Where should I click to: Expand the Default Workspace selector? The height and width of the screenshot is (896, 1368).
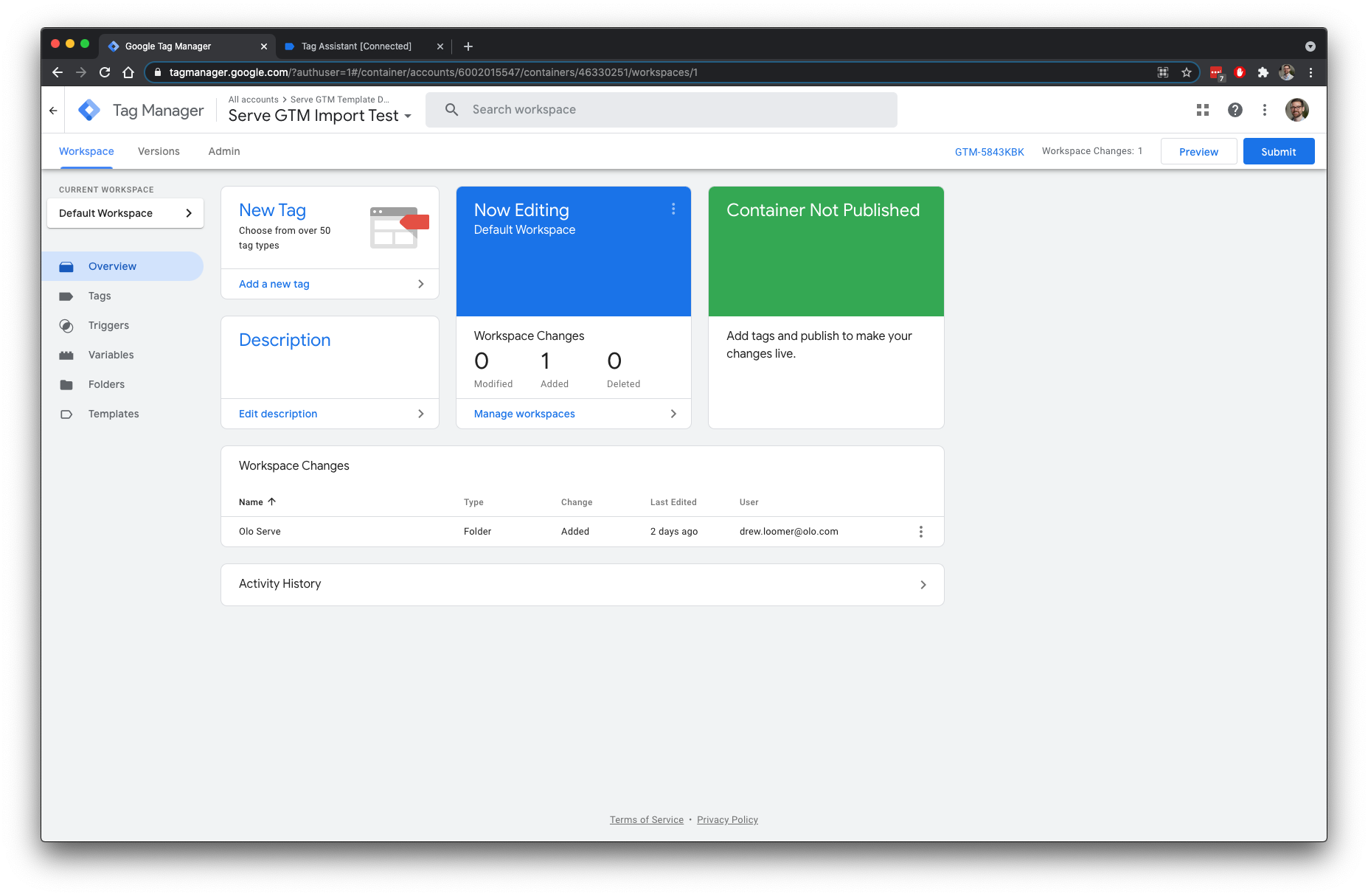(x=125, y=213)
